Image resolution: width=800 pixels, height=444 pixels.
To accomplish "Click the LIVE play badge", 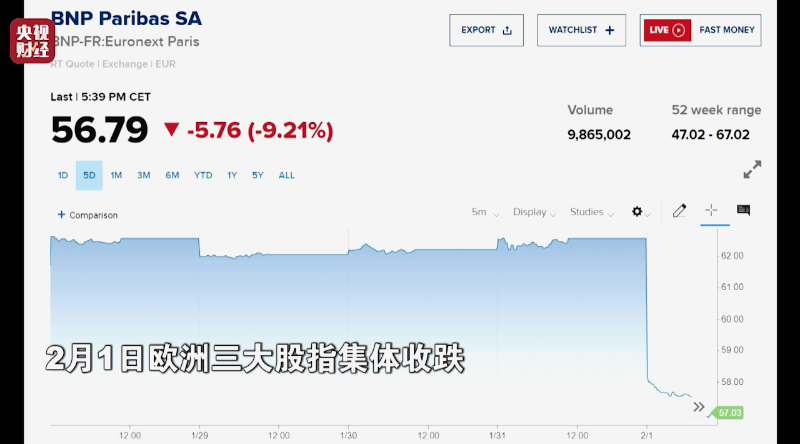I will (x=667, y=30).
